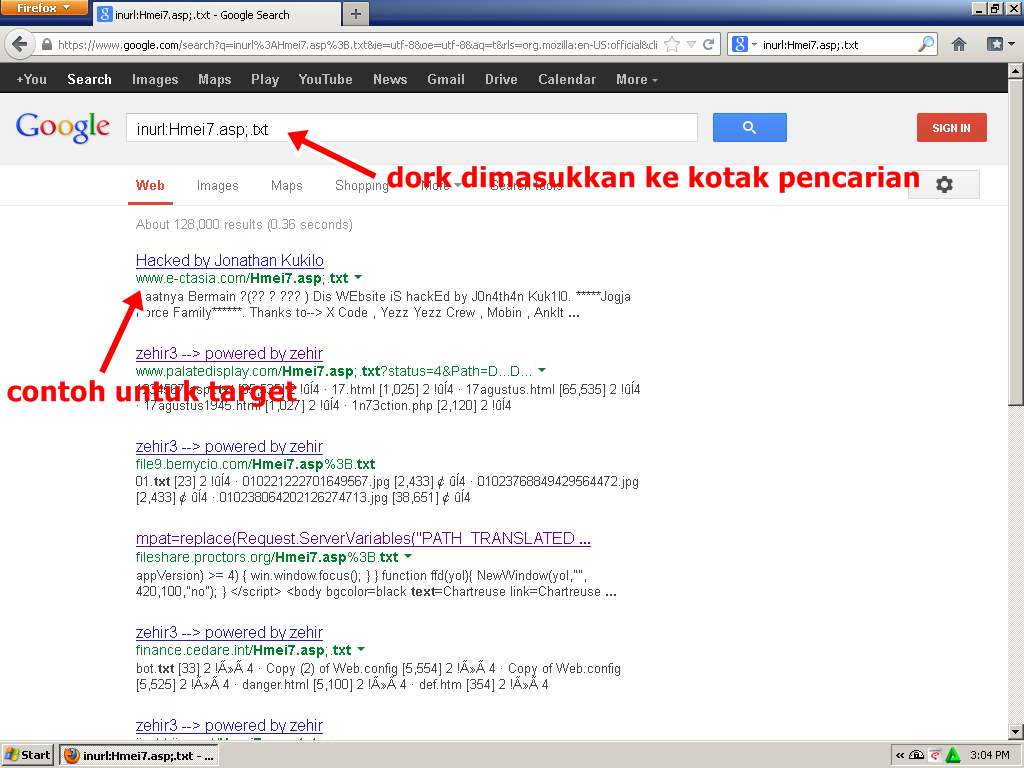Click the padlock icon in the address bar
This screenshot has width=1024, height=768.
click(x=50, y=45)
